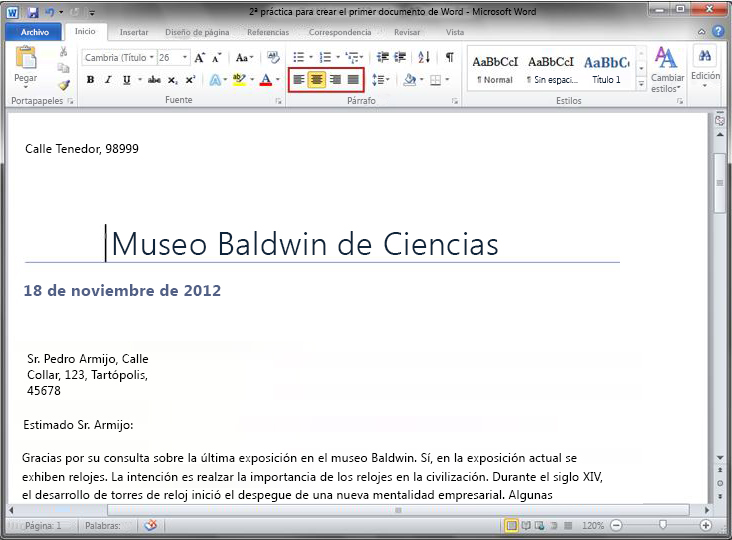Expand the styles gallery More button

[x=641, y=84]
